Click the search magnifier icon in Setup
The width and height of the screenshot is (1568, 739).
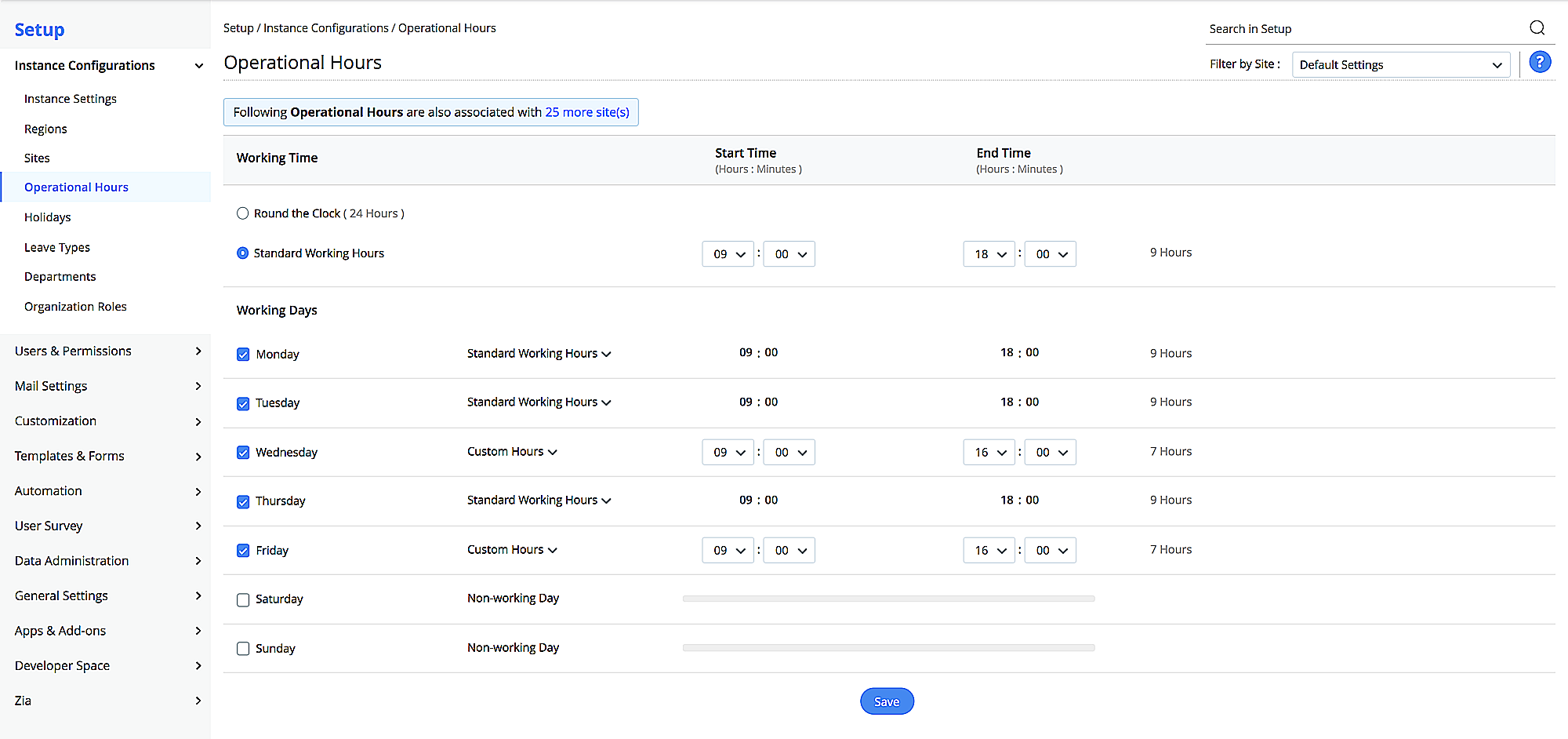coord(1537,28)
